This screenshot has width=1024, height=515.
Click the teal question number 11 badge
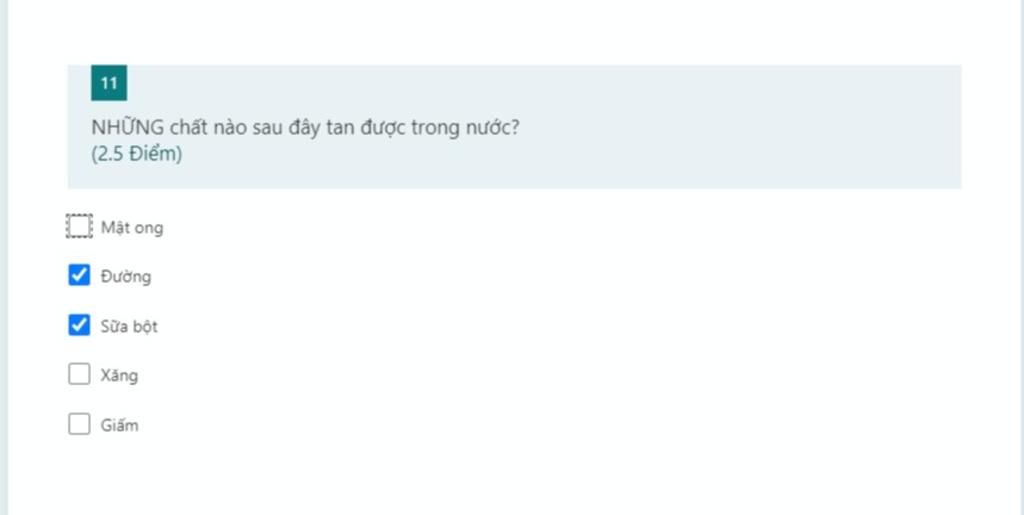coord(109,83)
